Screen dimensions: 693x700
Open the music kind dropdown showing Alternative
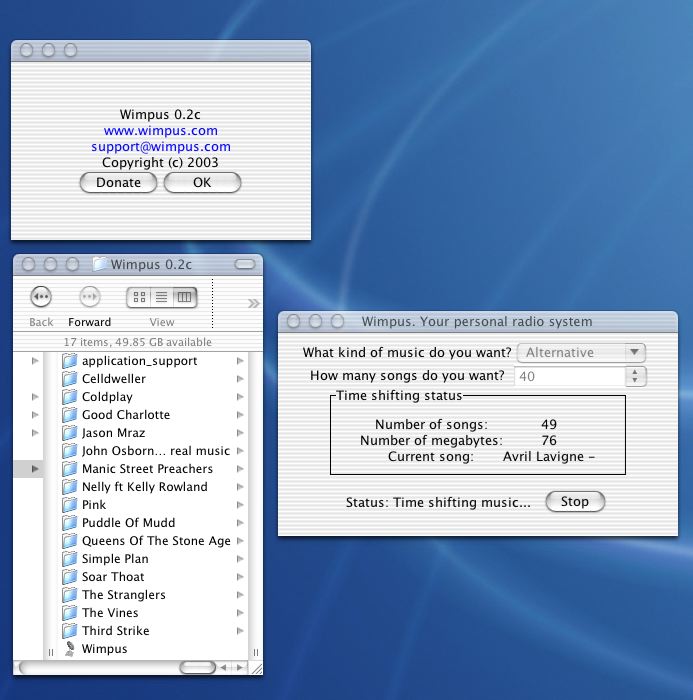(x=581, y=353)
